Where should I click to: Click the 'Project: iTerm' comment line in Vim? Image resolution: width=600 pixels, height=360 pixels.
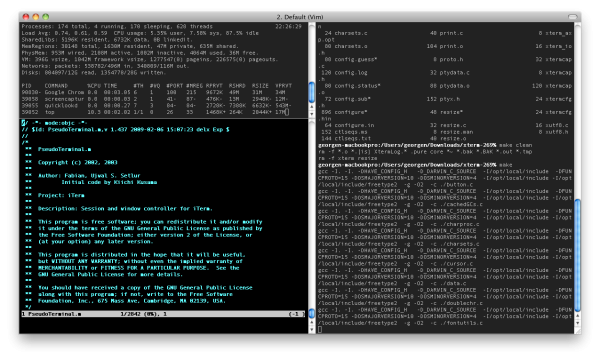point(61,195)
